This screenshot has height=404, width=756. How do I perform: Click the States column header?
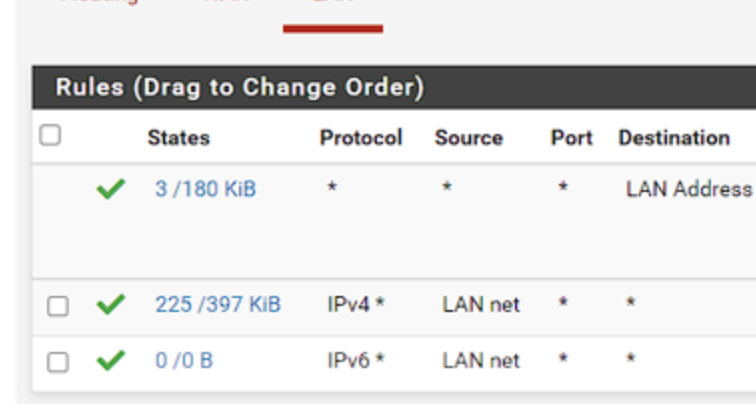coord(178,138)
